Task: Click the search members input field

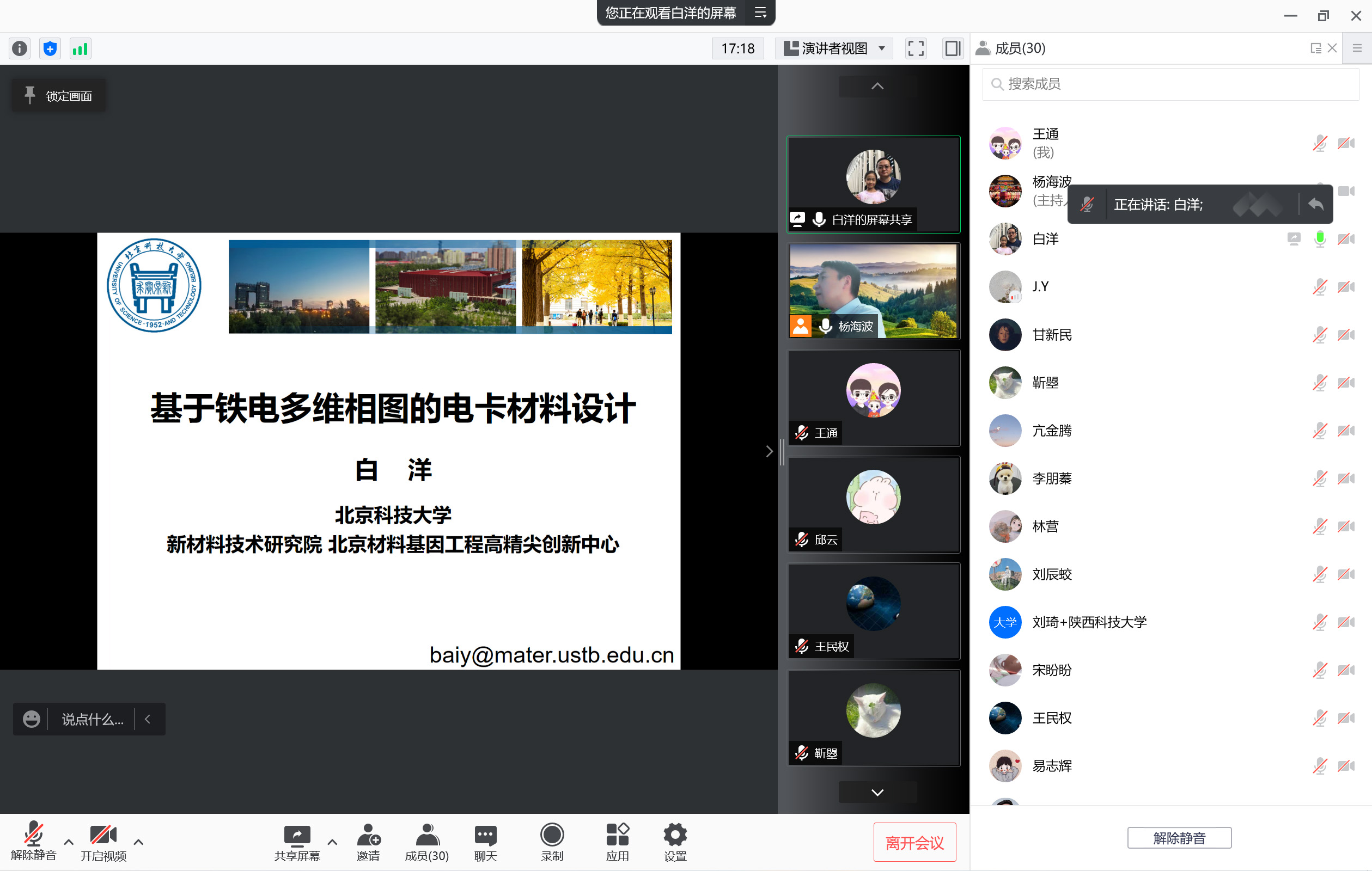Action: pos(1170,84)
